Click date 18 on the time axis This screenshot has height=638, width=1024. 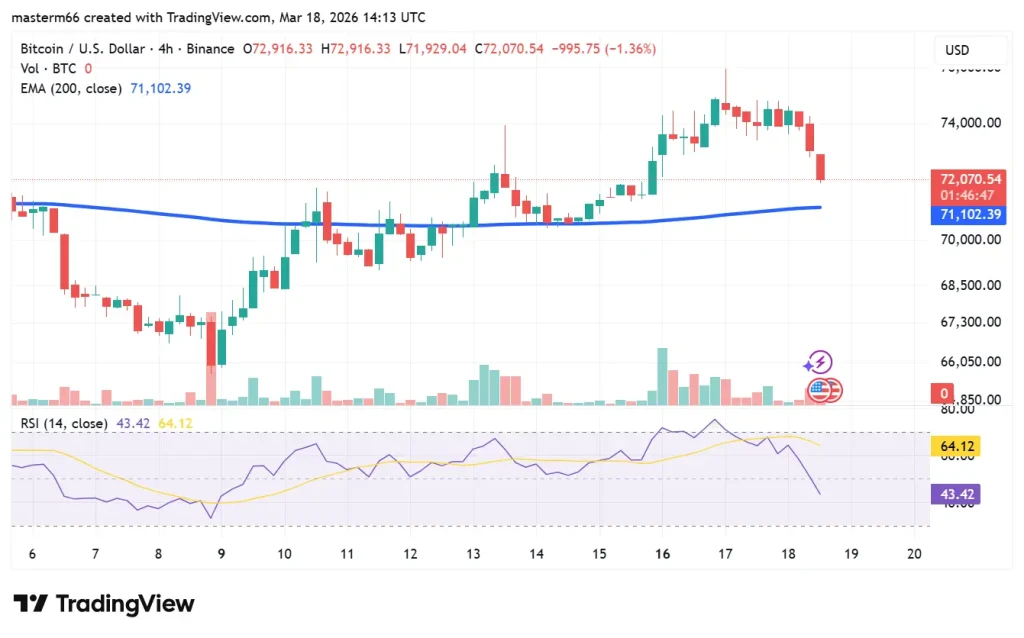pyautogui.click(x=788, y=553)
